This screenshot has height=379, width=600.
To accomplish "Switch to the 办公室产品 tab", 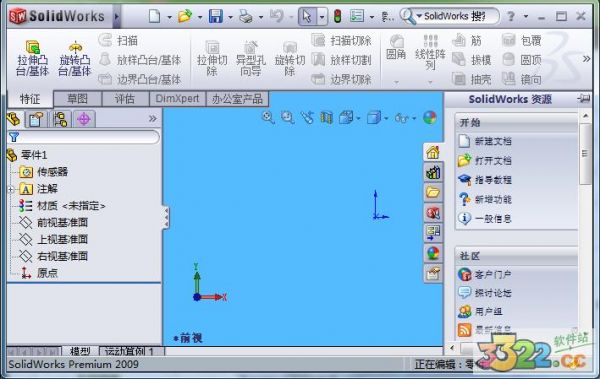I will point(237,99).
